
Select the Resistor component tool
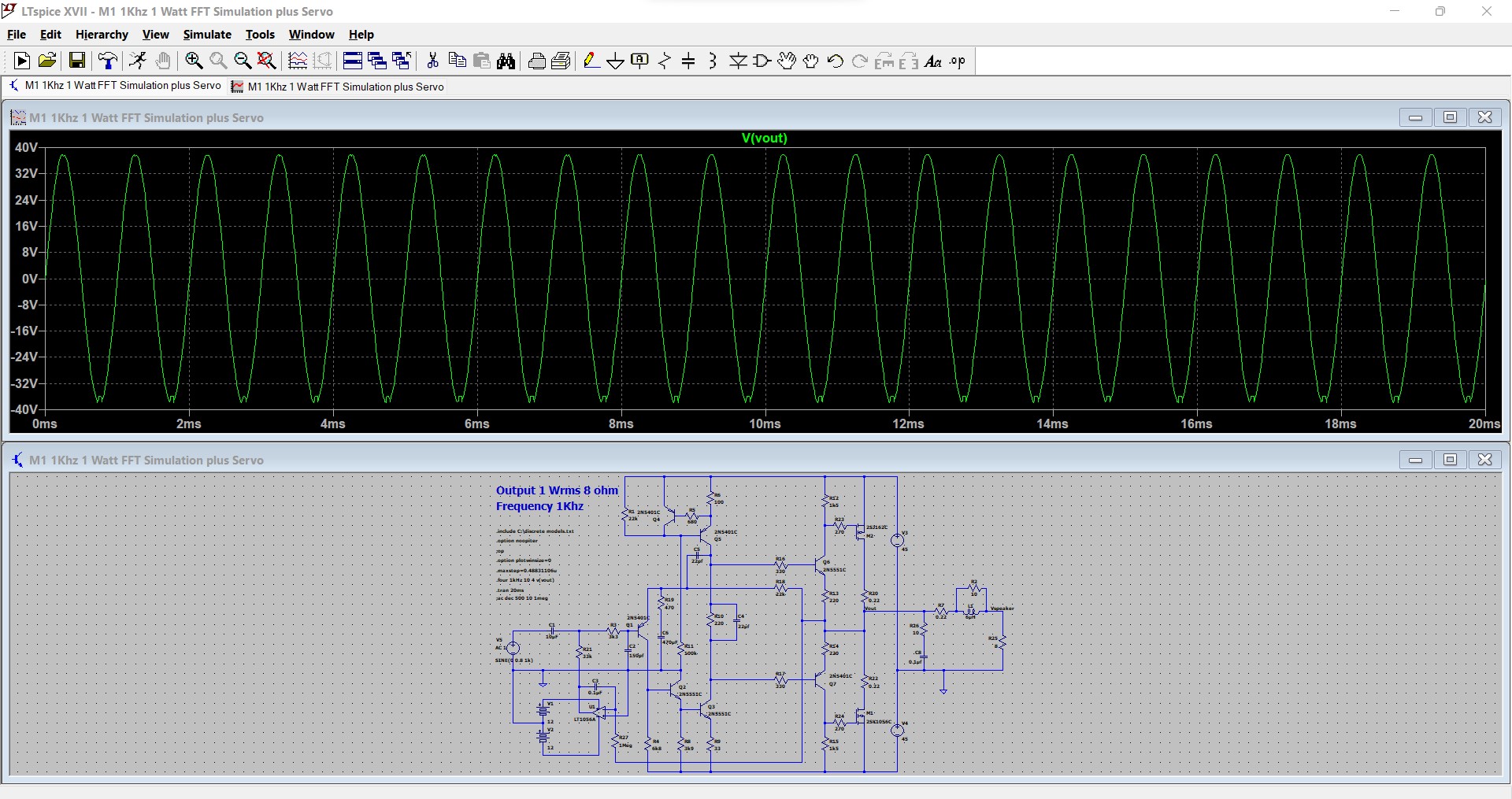[x=665, y=61]
